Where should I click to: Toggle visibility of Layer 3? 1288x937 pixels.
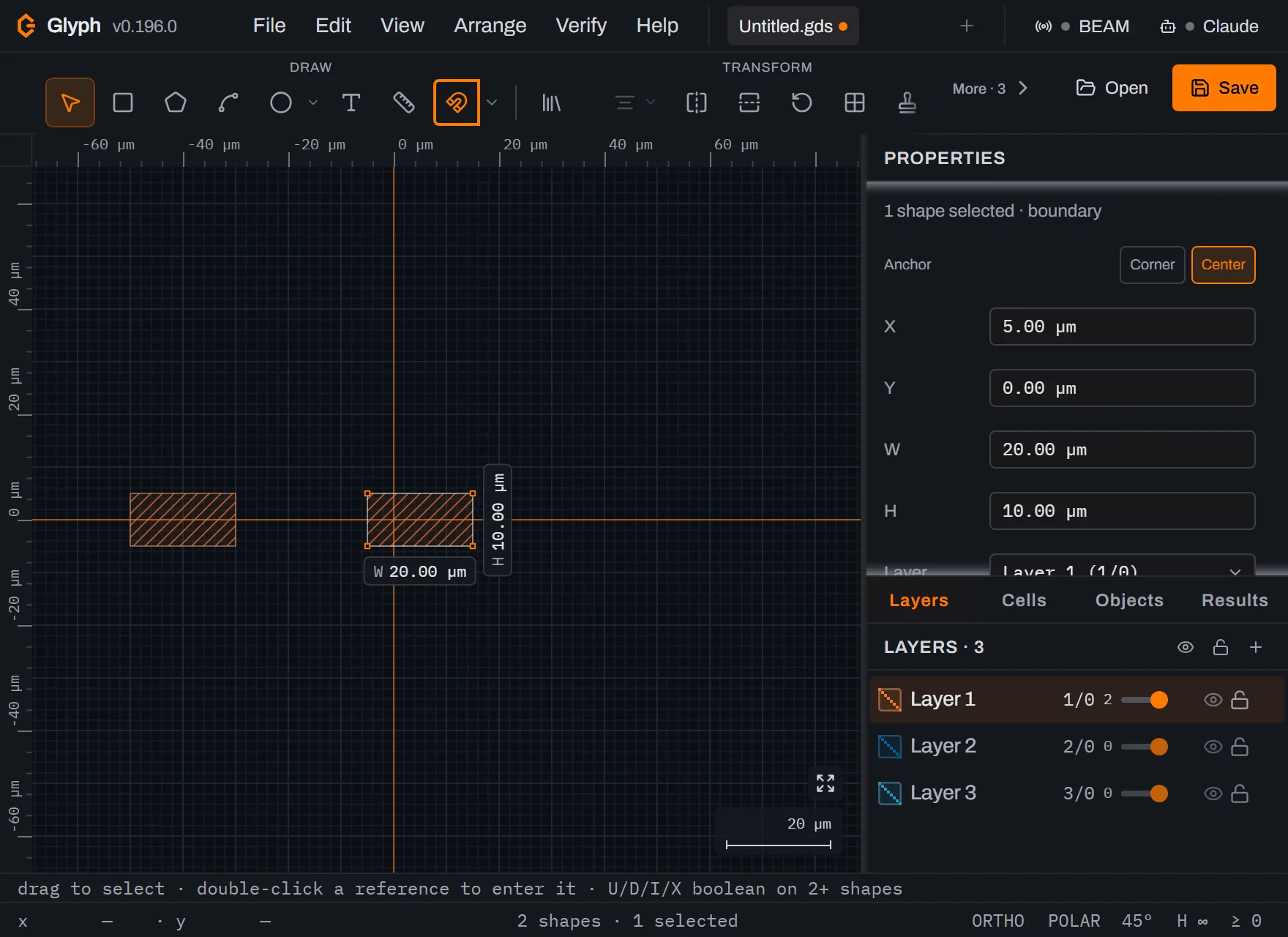1213,794
